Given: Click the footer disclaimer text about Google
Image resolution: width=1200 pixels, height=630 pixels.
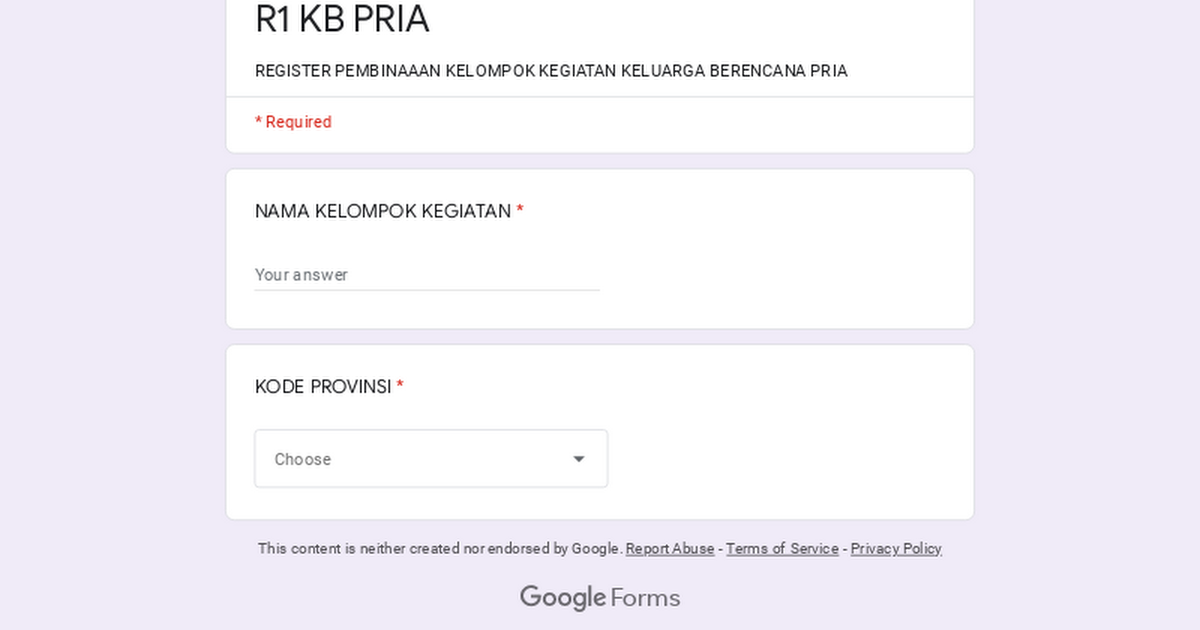Looking at the screenshot, I should point(438,548).
